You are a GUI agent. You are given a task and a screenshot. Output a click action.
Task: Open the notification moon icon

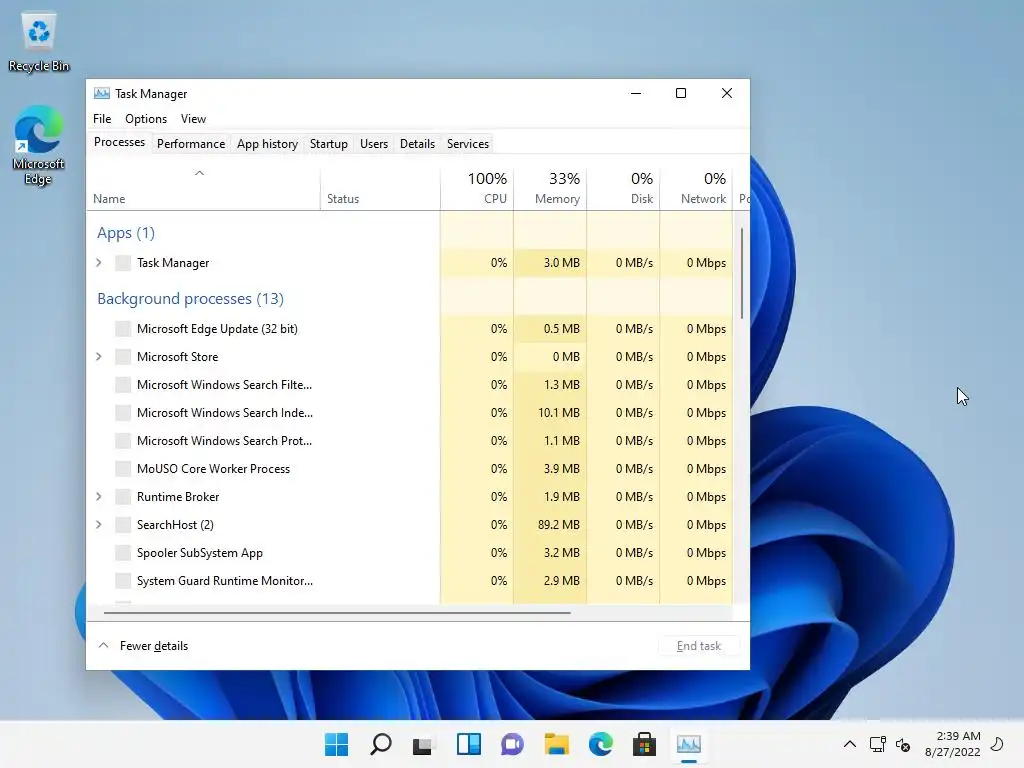click(997, 744)
